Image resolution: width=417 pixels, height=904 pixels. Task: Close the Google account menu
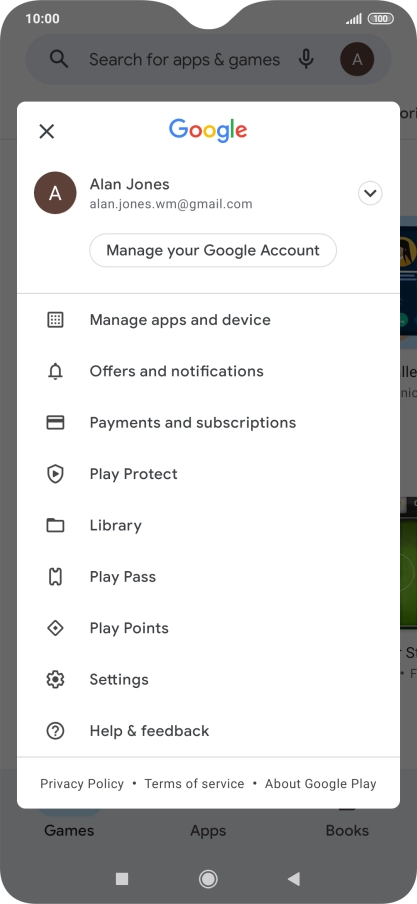[47, 131]
